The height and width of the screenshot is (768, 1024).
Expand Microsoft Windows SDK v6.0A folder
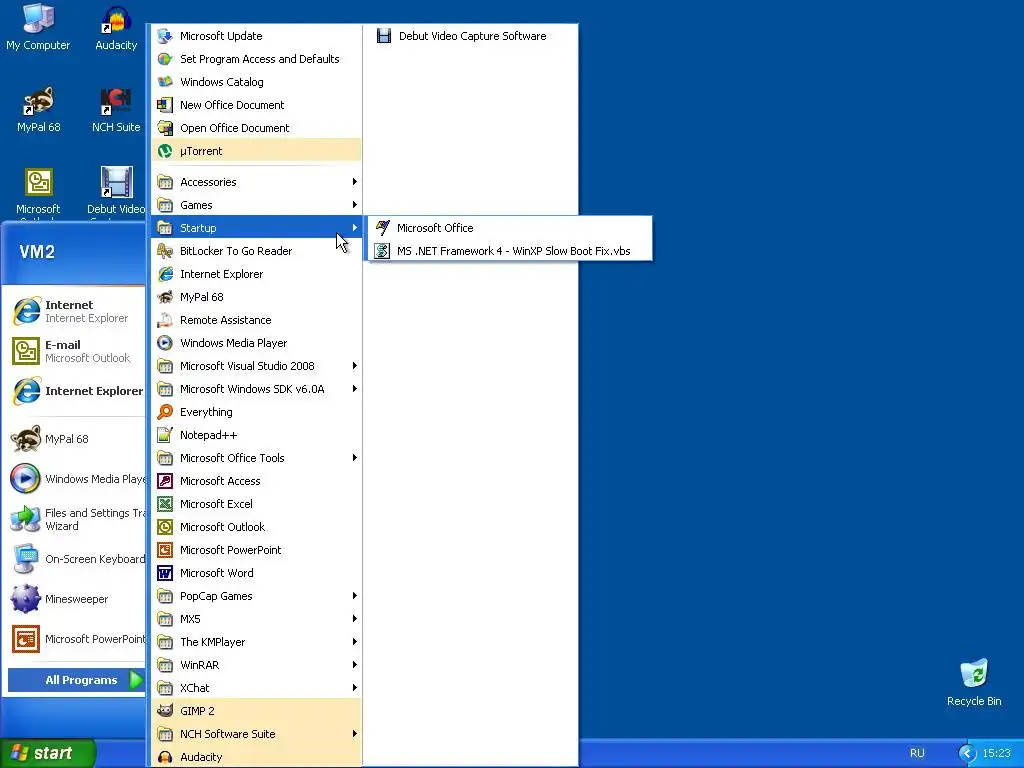point(256,389)
